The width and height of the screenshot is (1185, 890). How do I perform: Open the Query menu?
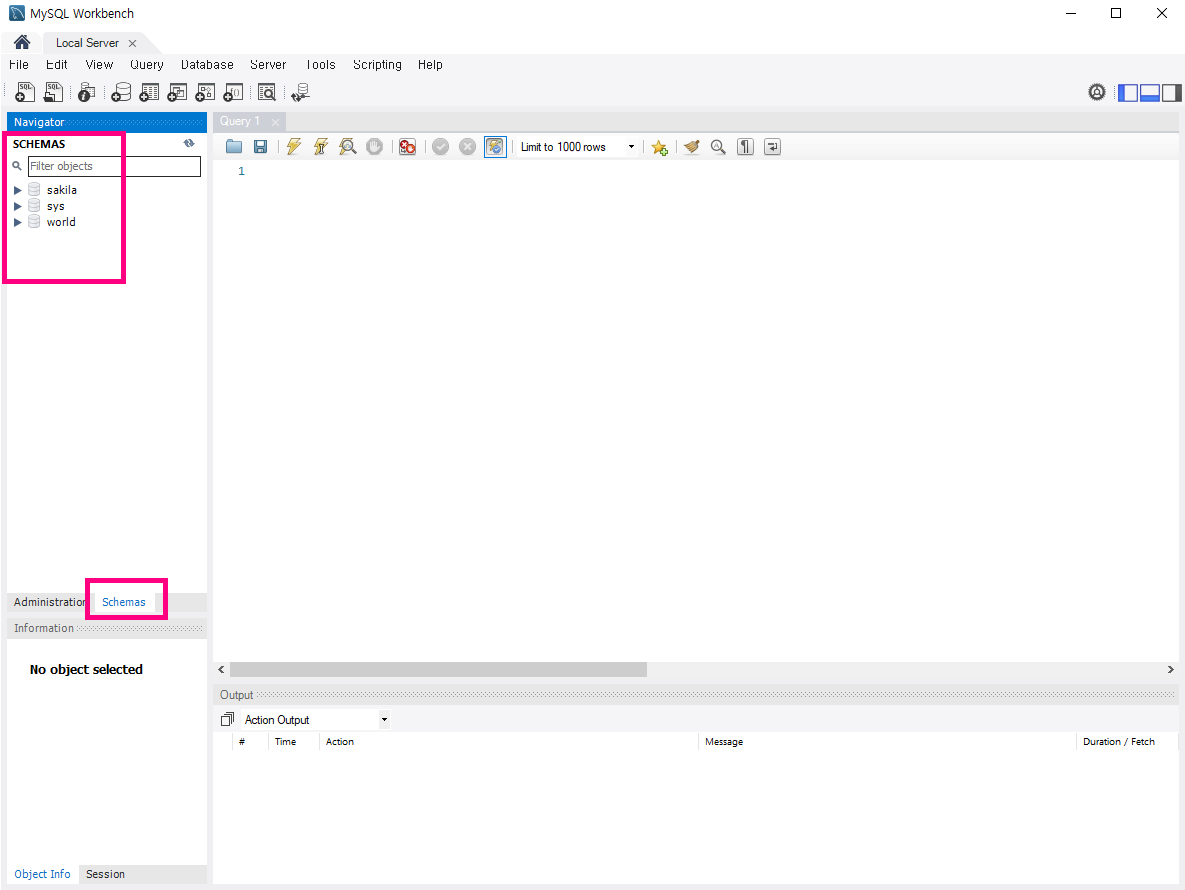[x=147, y=65]
